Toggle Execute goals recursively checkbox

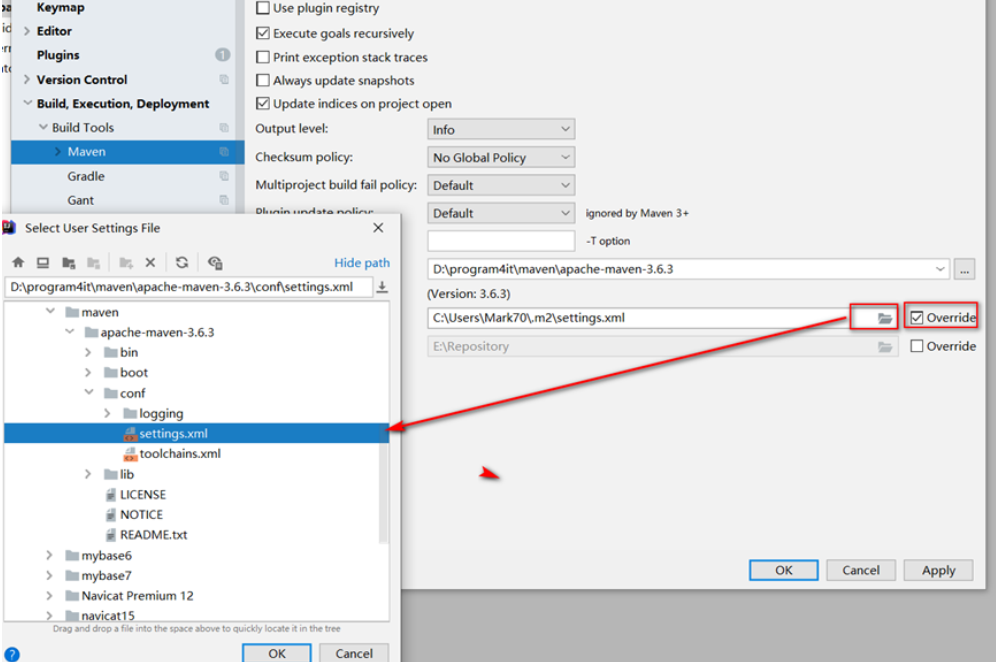coord(263,33)
